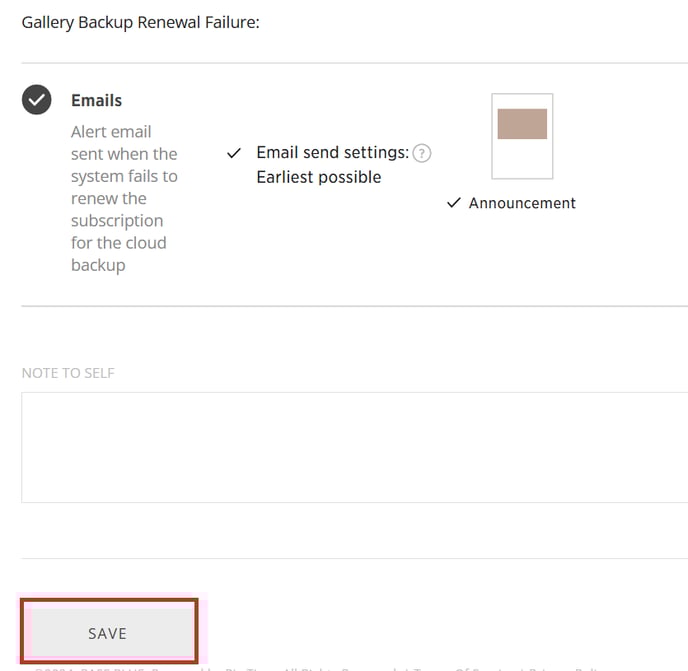The image size is (688, 671).
Task: Click the checkmark beside Email send settings
Action: (x=234, y=153)
